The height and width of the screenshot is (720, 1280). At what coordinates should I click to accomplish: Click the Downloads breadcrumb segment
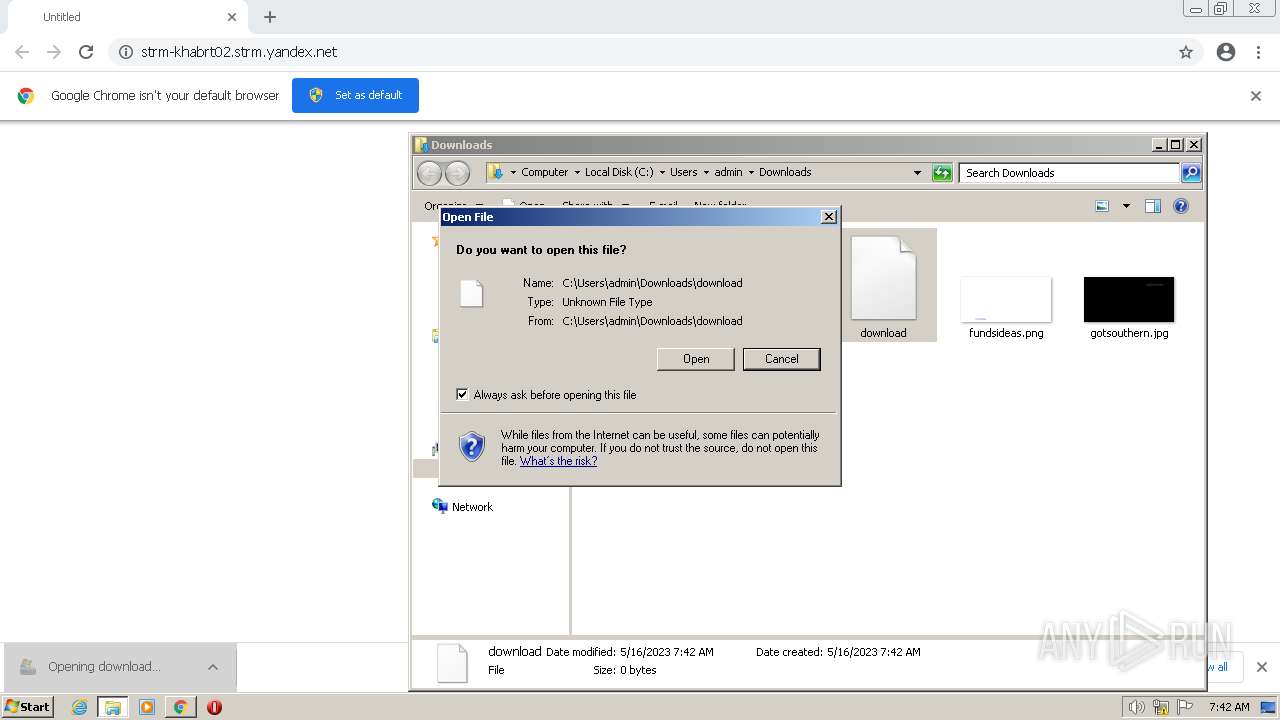785,172
